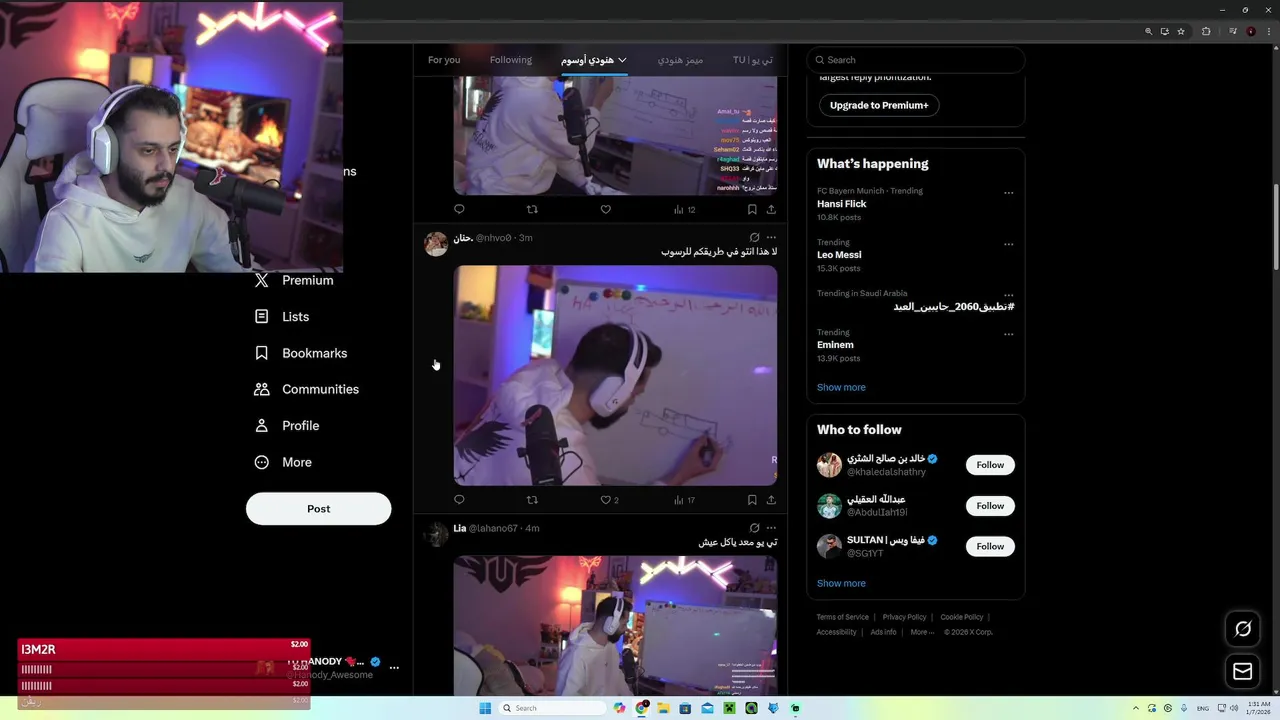Like the top post with 12 views

605,209
